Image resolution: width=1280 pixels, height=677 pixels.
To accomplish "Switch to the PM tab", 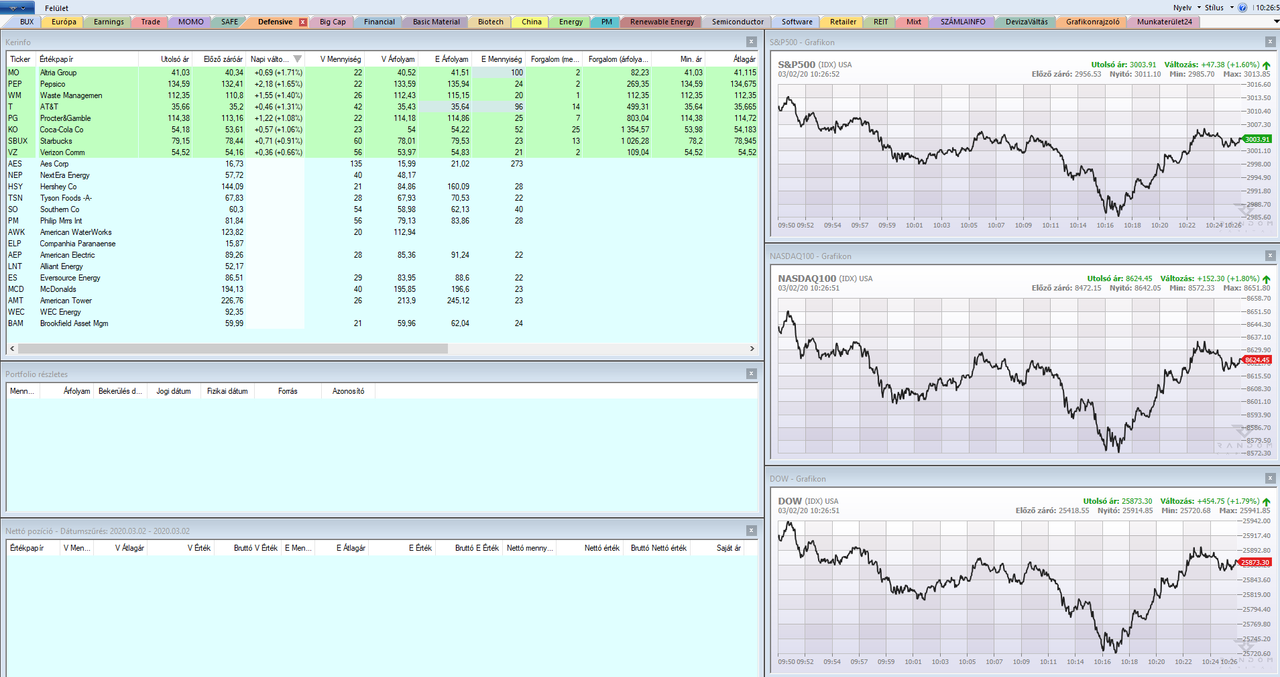I will coord(606,21).
